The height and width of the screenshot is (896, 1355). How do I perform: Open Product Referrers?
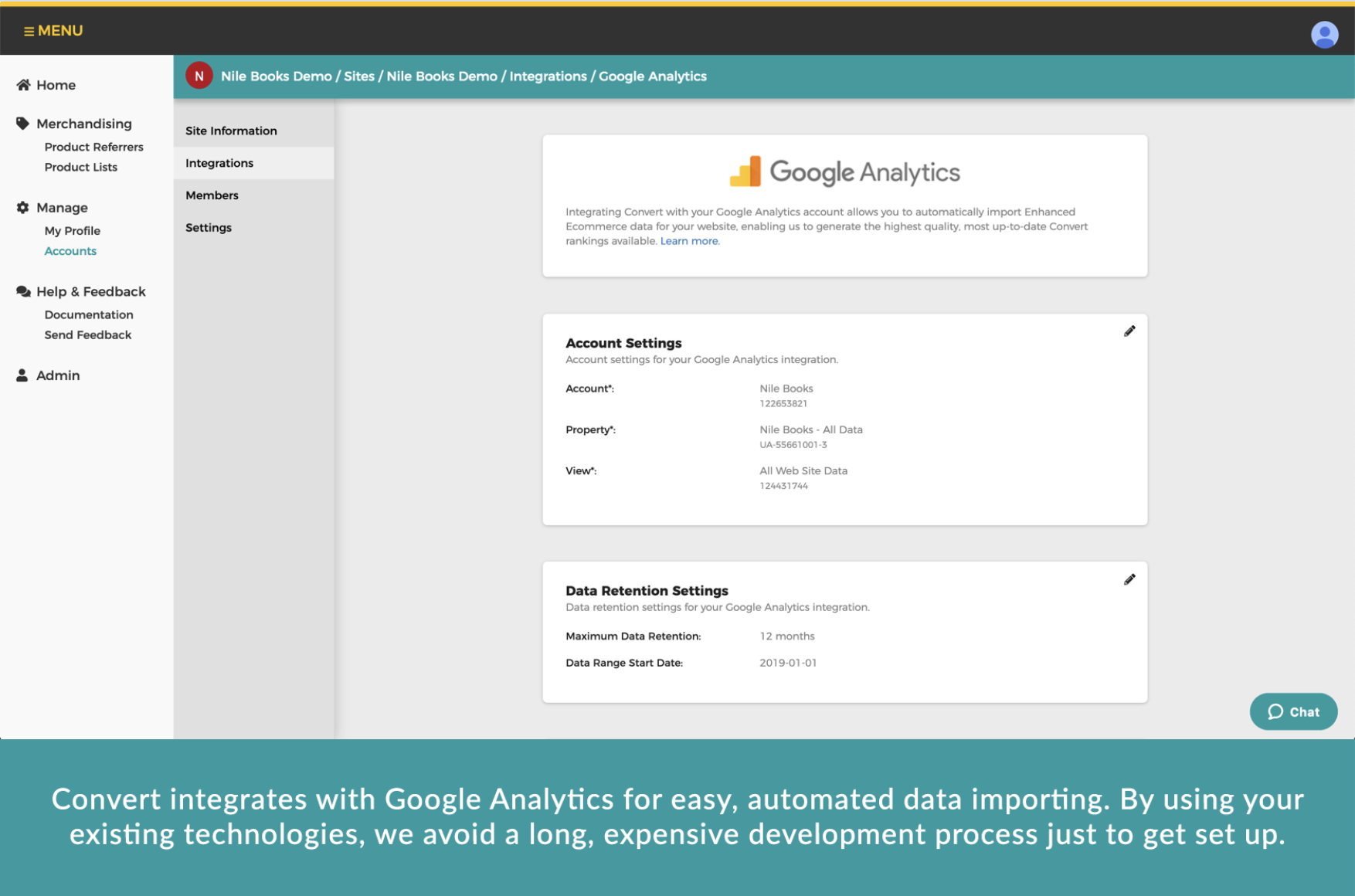[93, 147]
